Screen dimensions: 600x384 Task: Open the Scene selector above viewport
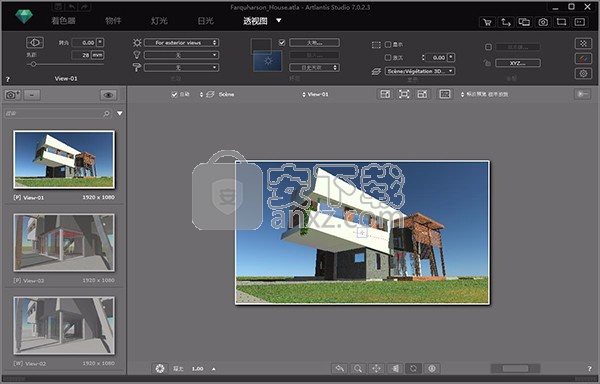click(x=217, y=94)
